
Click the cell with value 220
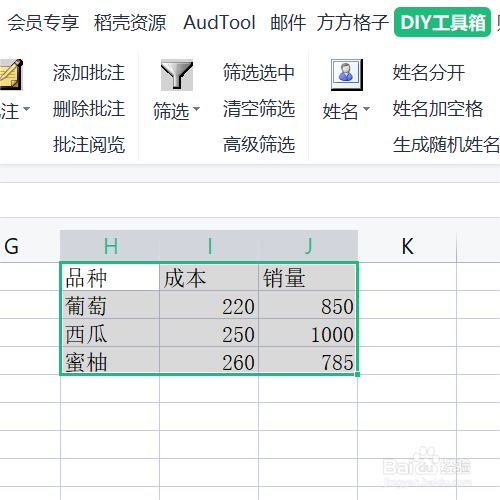(209, 305)
